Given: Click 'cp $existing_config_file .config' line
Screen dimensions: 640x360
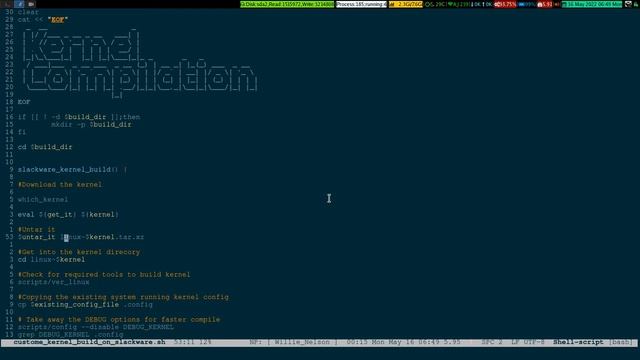Looking at the screenshot, I should pos(85,304).
